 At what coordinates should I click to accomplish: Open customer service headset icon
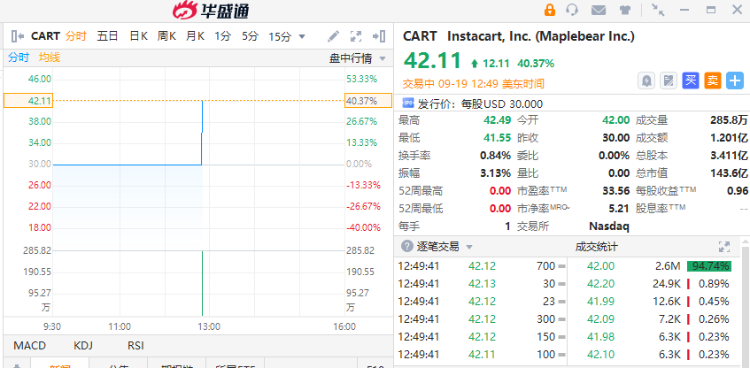[572, 10]
